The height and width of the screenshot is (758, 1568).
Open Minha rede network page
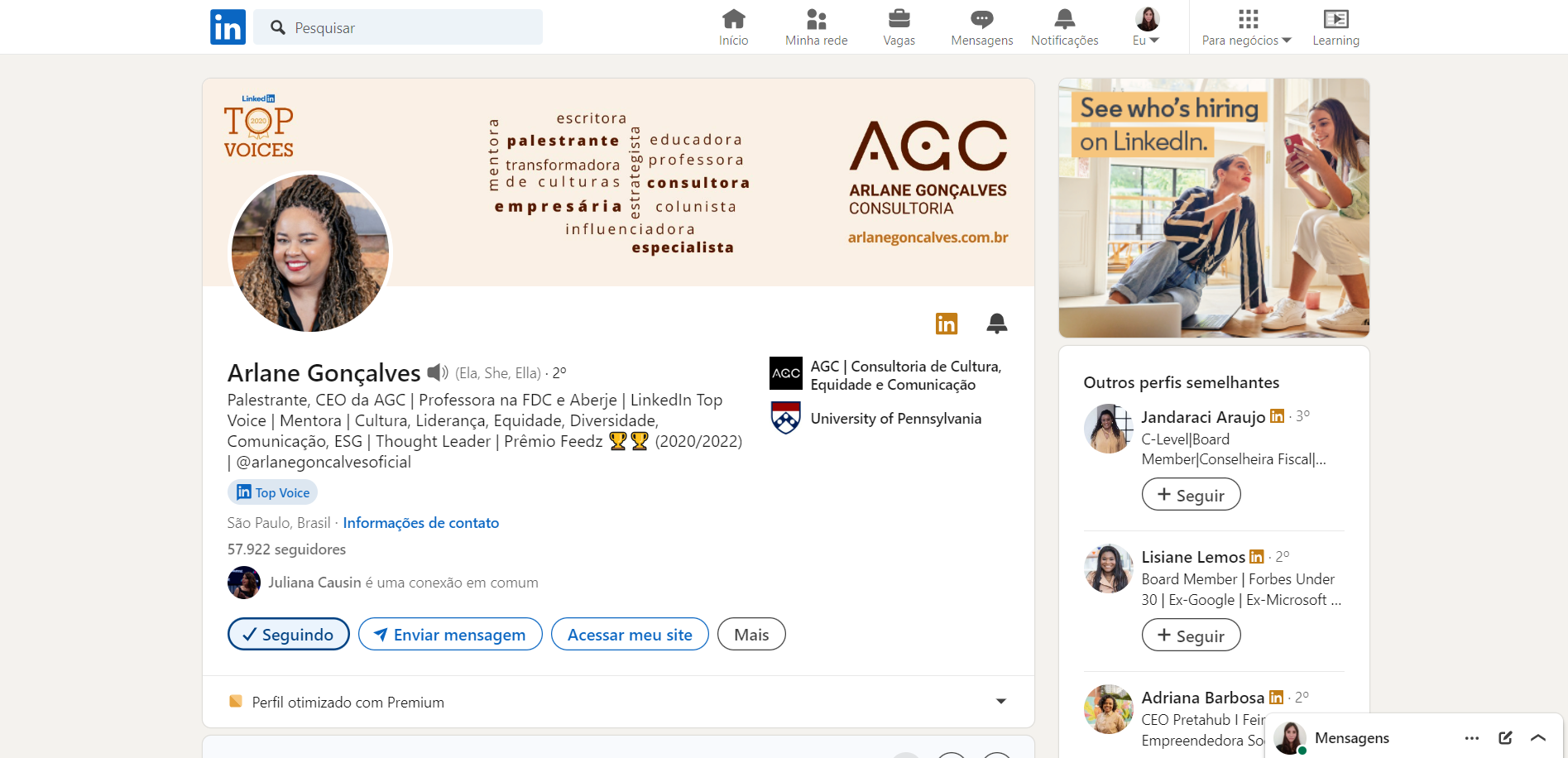pos(816,27)
